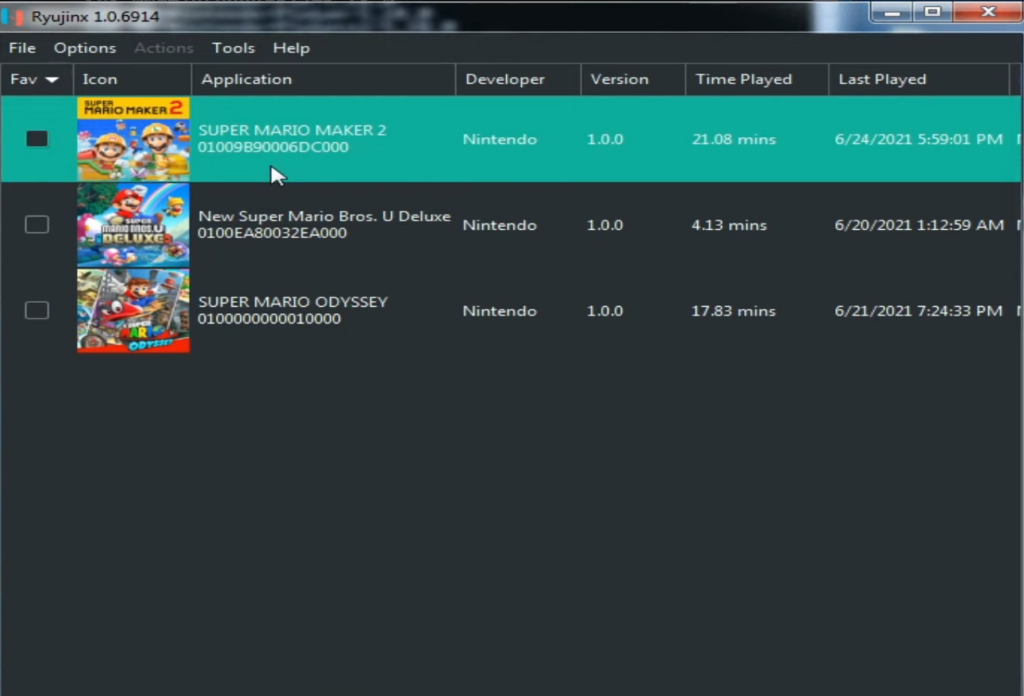
Task: Click the Super Mario Maker 2 cover icon
Action: 133,139
